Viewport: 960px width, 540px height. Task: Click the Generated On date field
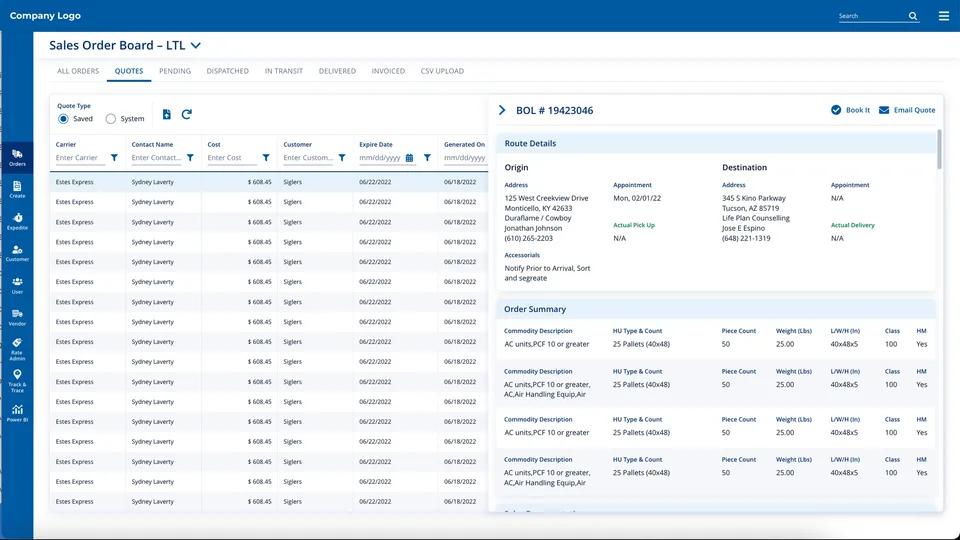coord(465,158)
